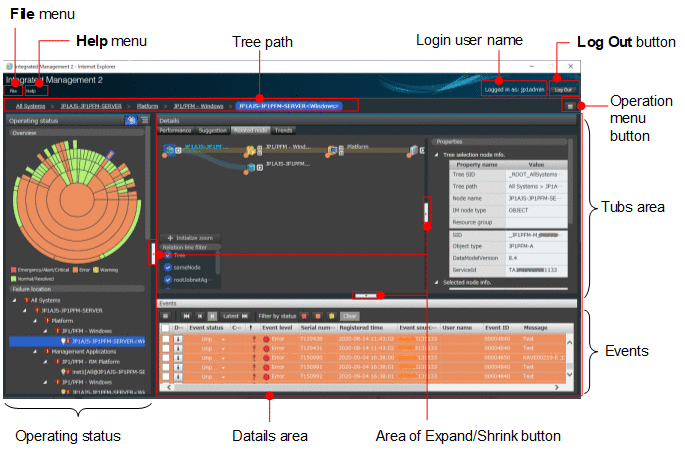Click Internet Explorer icon in title bar
The height and width of the screenshot is (452, 685).
coord(9,66)
